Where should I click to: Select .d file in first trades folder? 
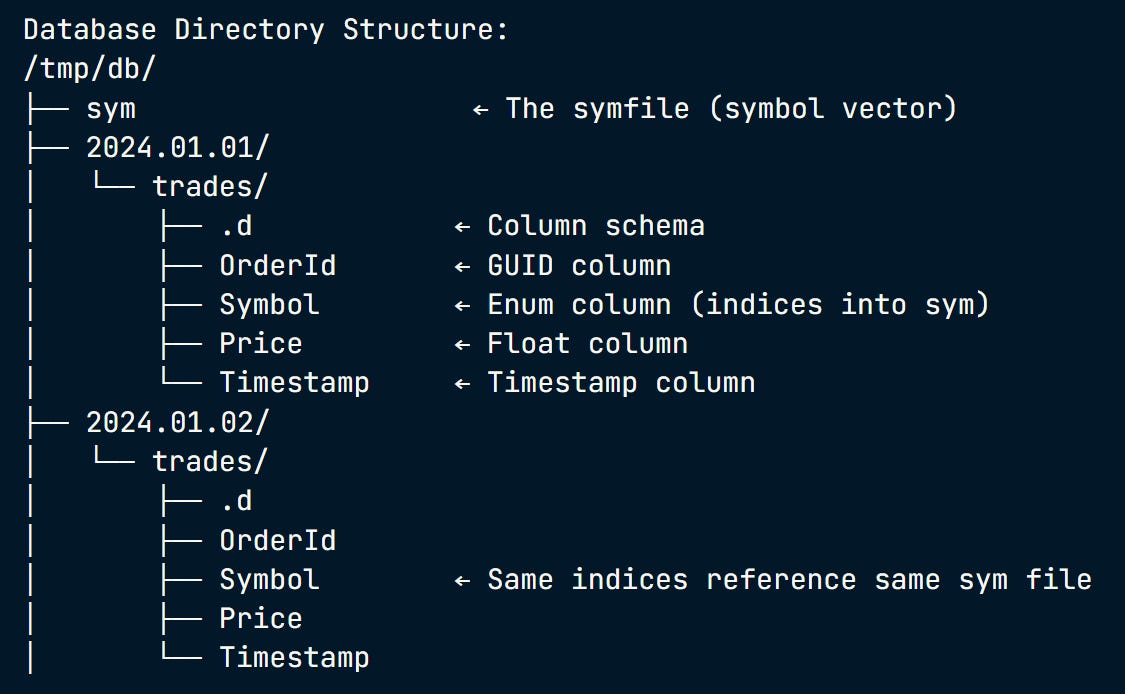pyautogui.click(x=236, y=226)
